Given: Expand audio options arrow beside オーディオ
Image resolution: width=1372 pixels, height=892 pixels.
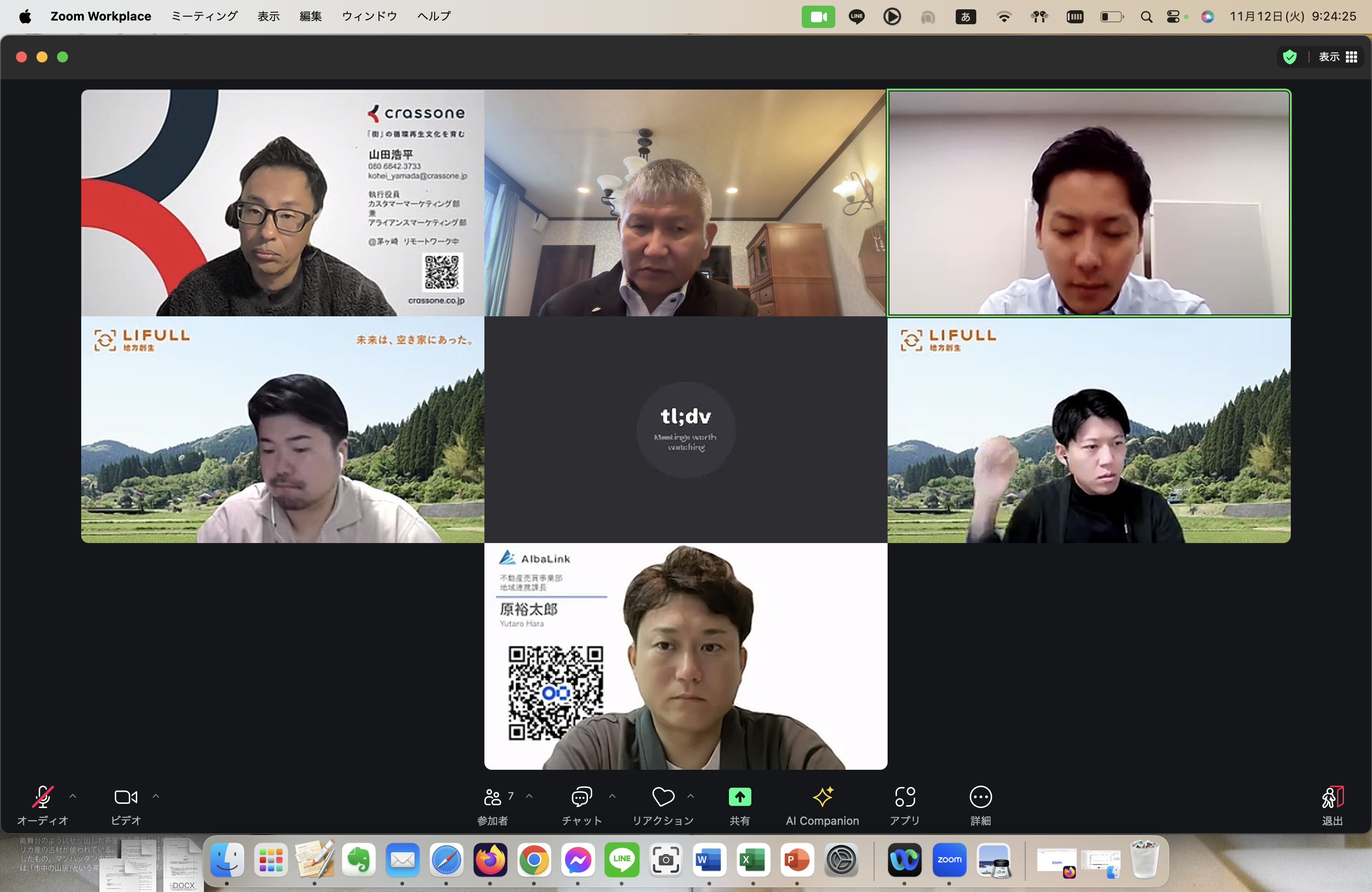Looking at the screenshot, I should click(x=73, y=796).
